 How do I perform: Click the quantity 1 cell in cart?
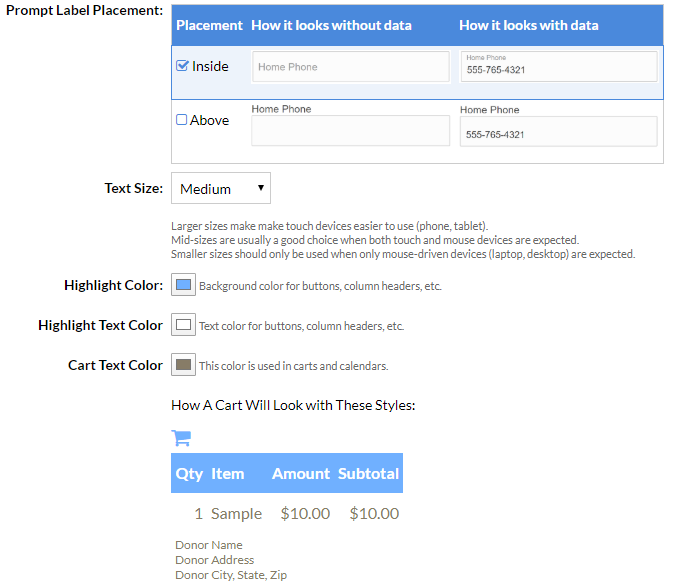coord(198,514)
